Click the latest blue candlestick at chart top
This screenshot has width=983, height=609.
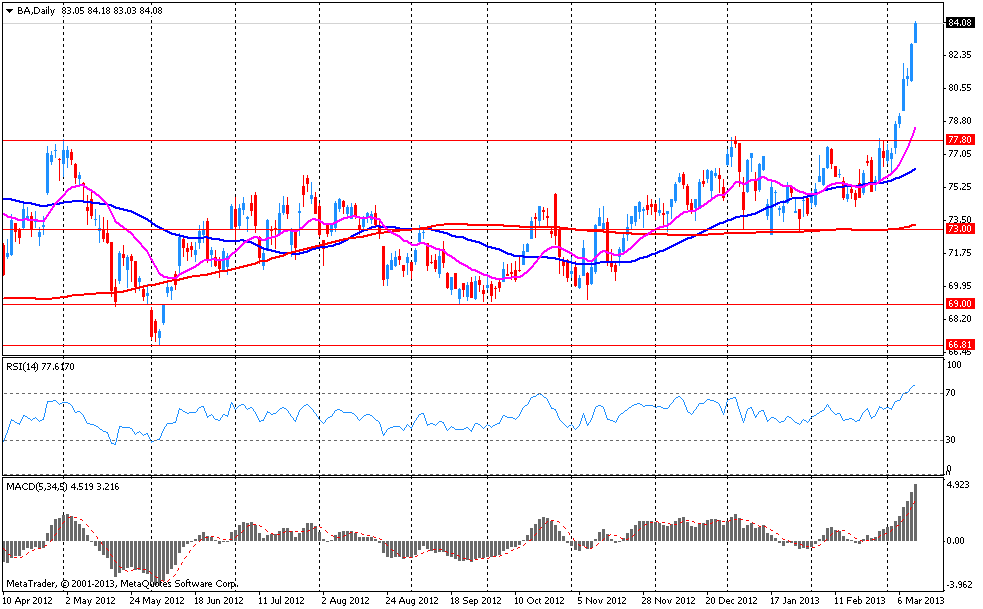coord(915,32)
